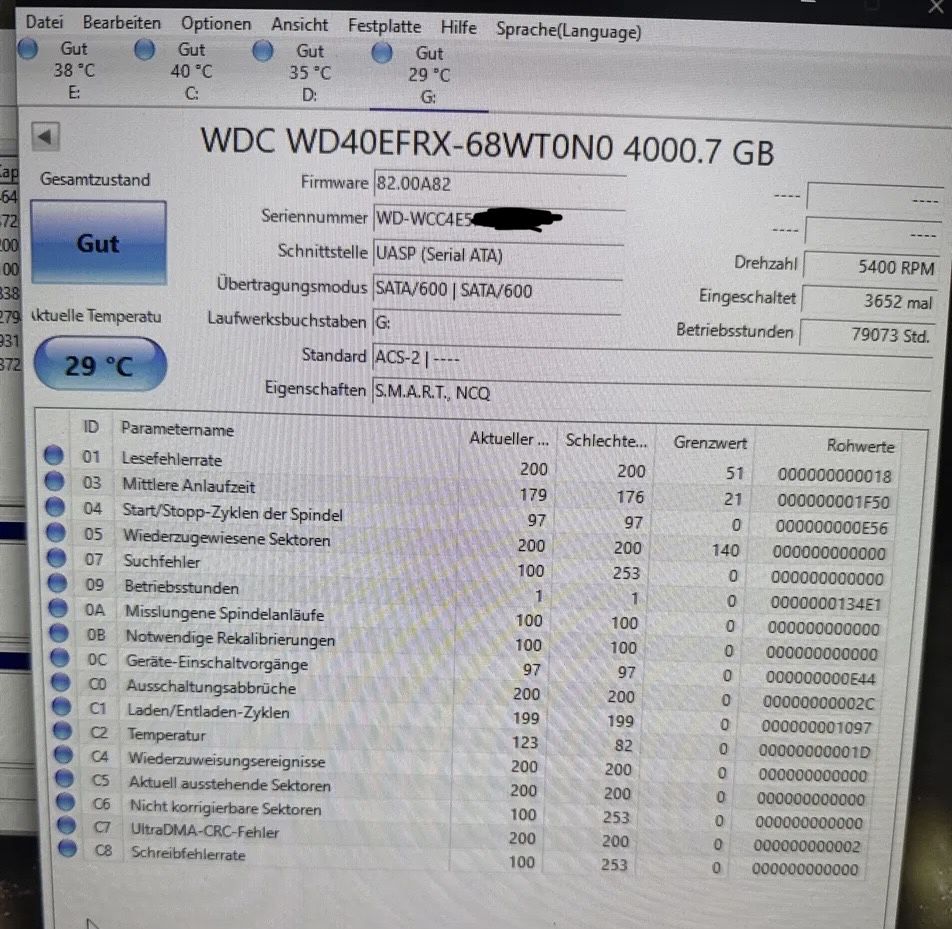Click status orb of C5 Aktuell ausstehende Sektoren

[x=64, y=778]
